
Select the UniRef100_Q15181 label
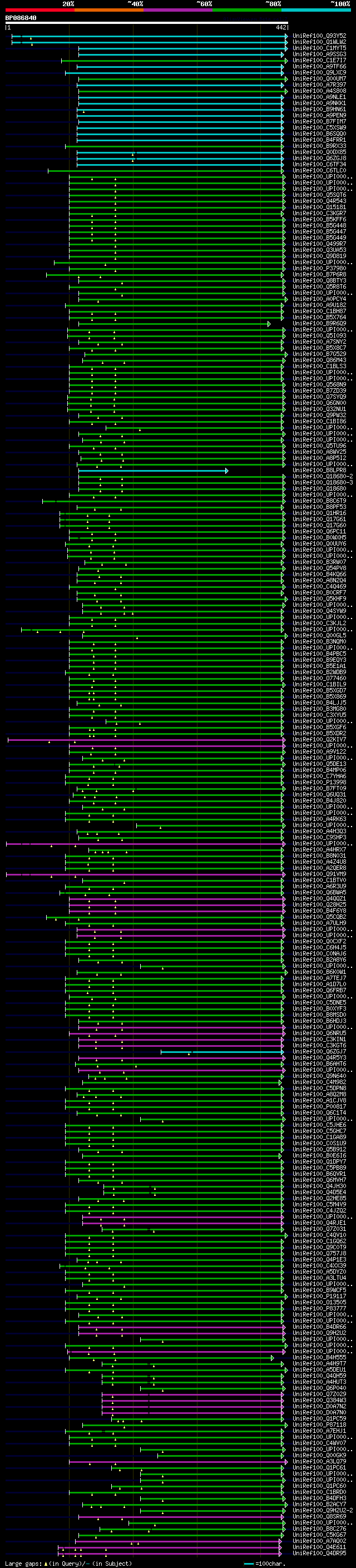[x=319, y=207]
